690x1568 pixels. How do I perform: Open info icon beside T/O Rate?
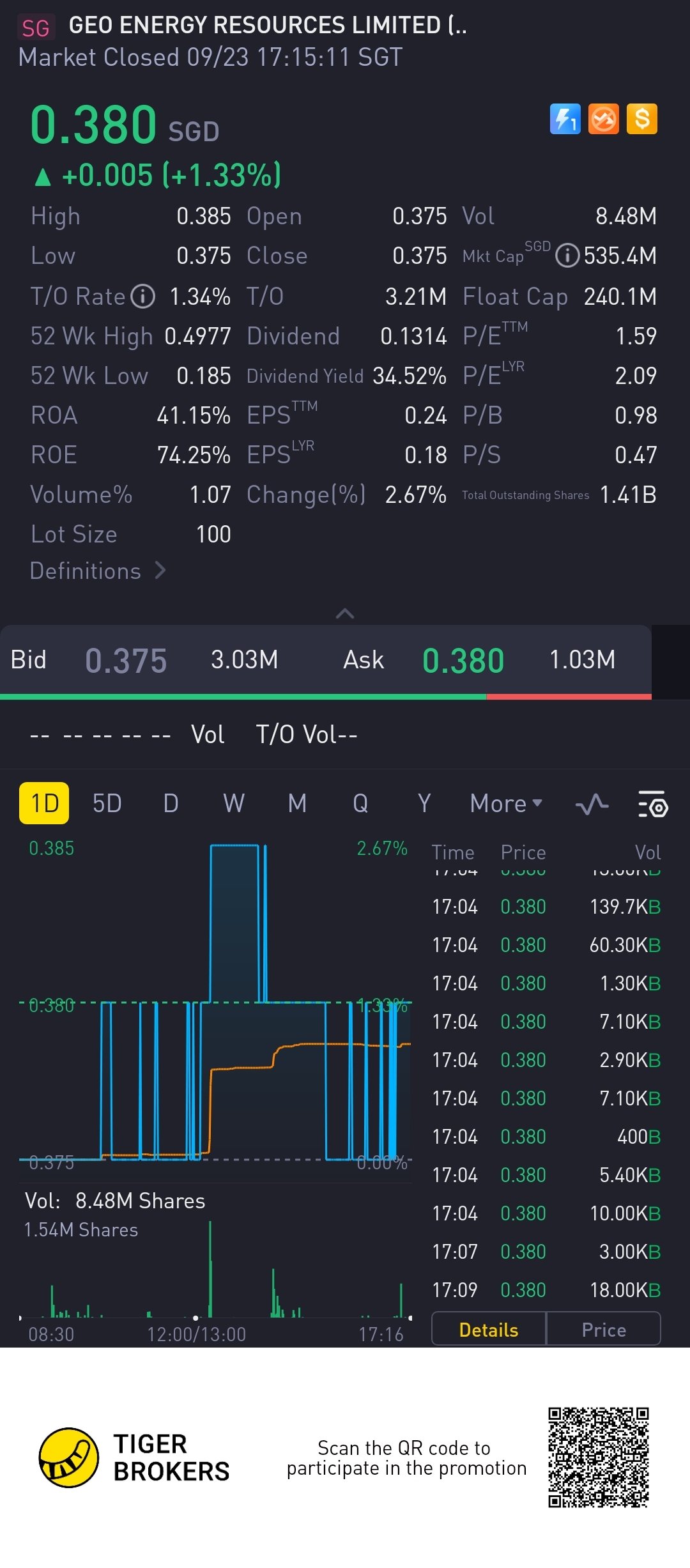[143, 296]
